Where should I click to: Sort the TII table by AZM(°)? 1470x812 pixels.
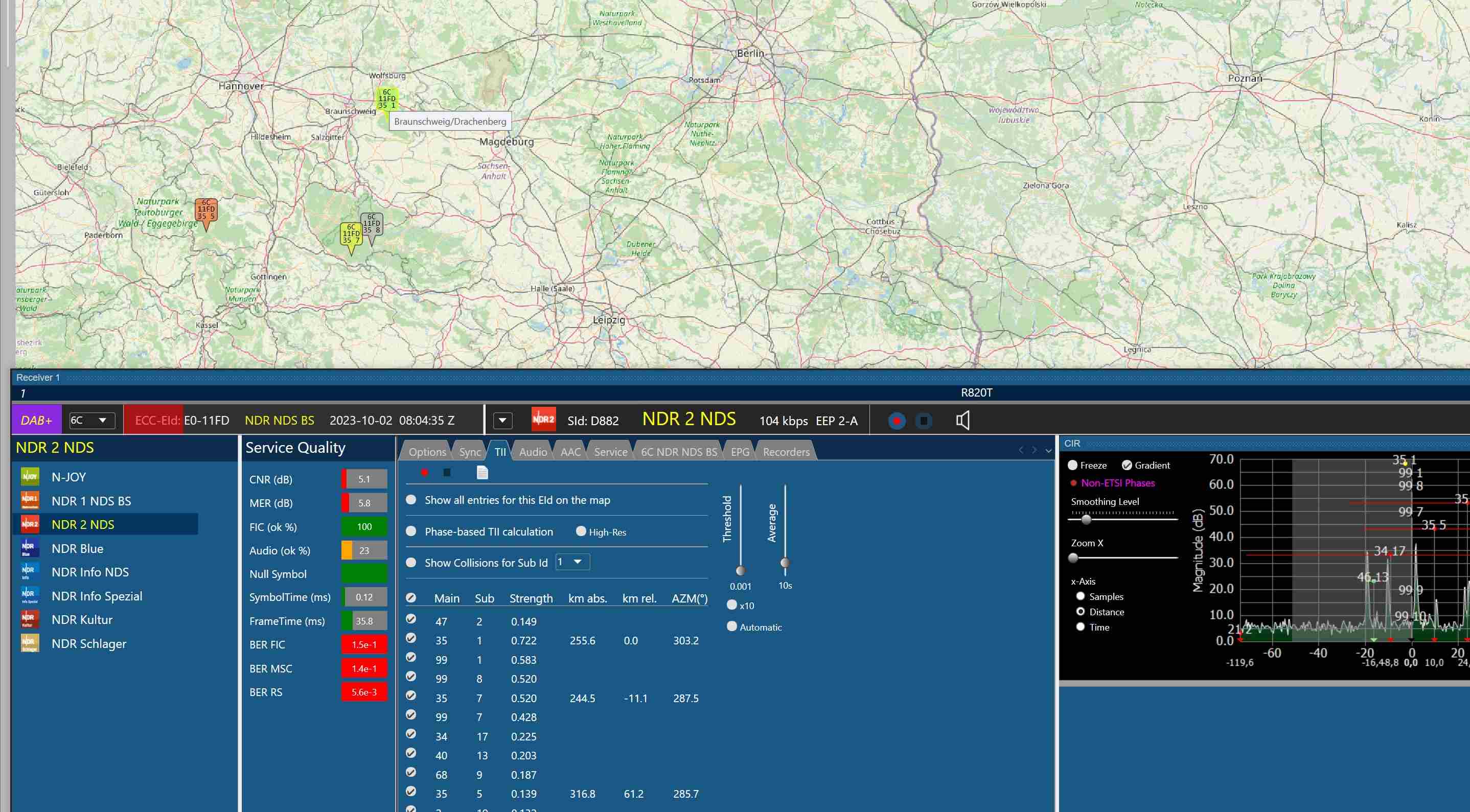(x=690, y=598)
